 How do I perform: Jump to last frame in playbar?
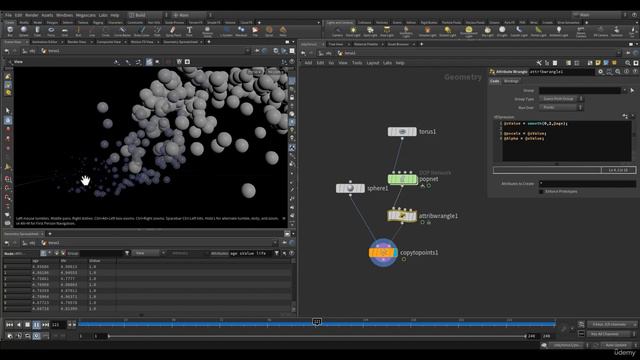point(45,324)
